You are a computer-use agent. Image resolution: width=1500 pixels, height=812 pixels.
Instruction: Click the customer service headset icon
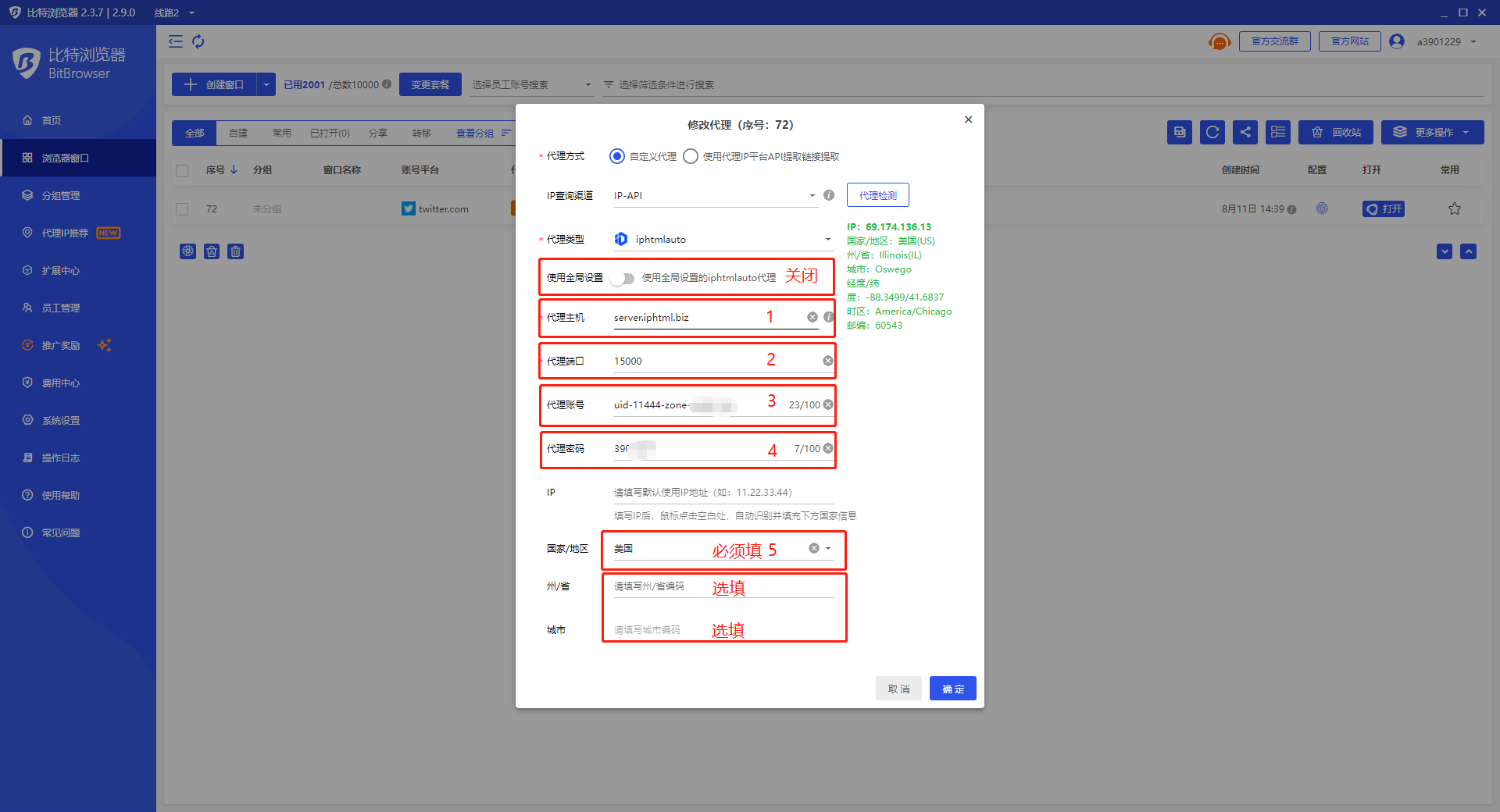pyautogui.click(x=1219, y=41)
